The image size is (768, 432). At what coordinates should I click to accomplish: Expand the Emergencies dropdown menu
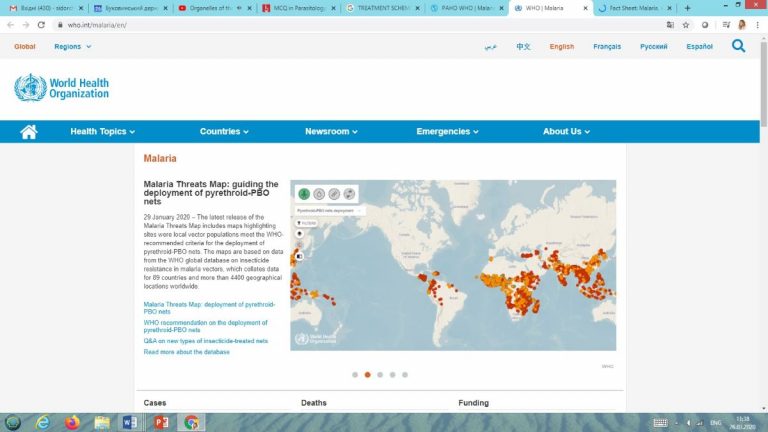coord(447,131)
